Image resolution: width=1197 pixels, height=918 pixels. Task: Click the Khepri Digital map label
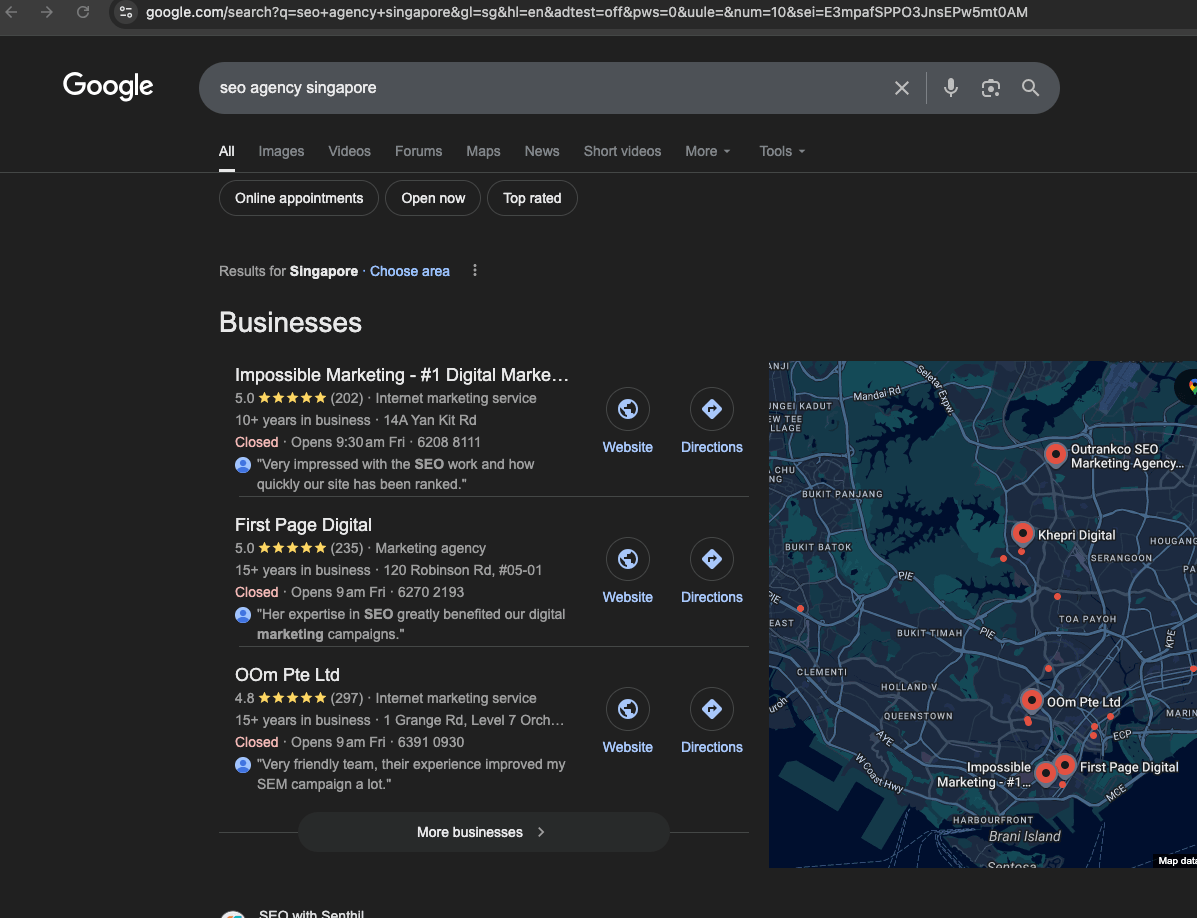click(1076, 536)
